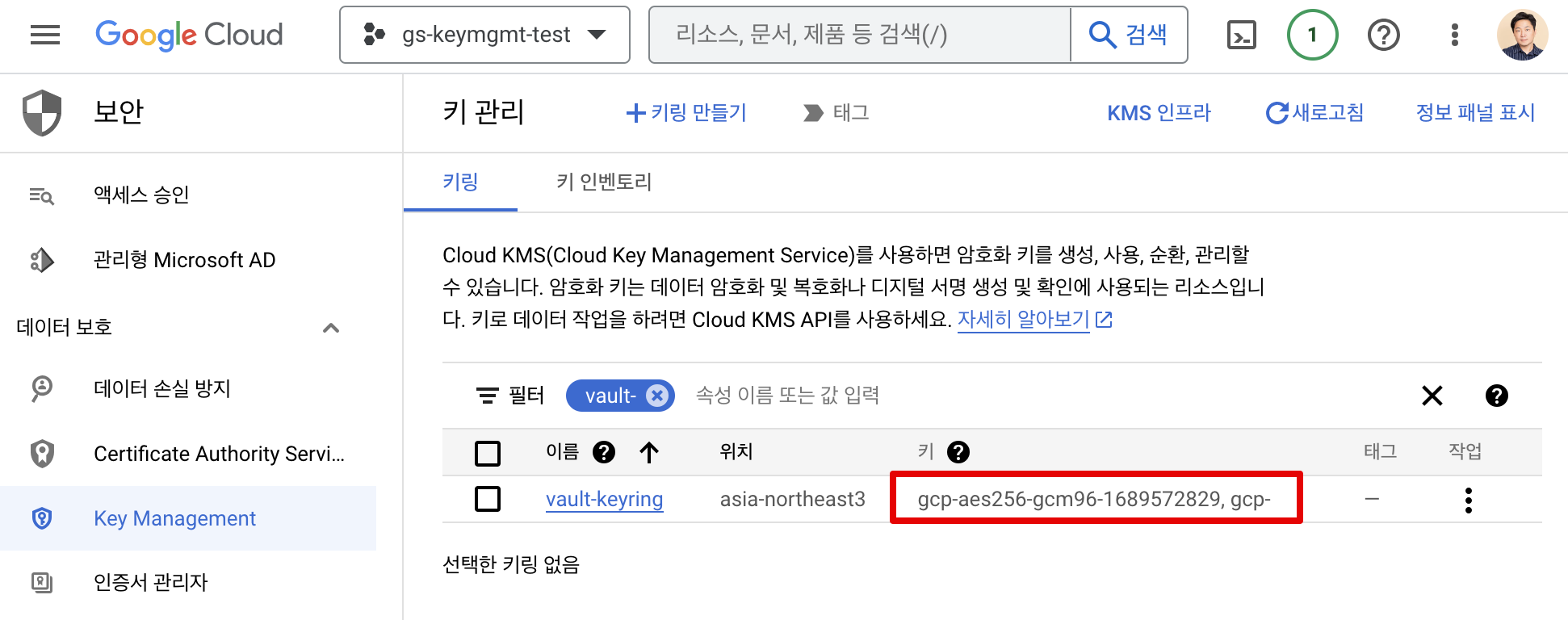
Task: Open the 자세히 알아보기 link
Action: tap(1034, 320)
